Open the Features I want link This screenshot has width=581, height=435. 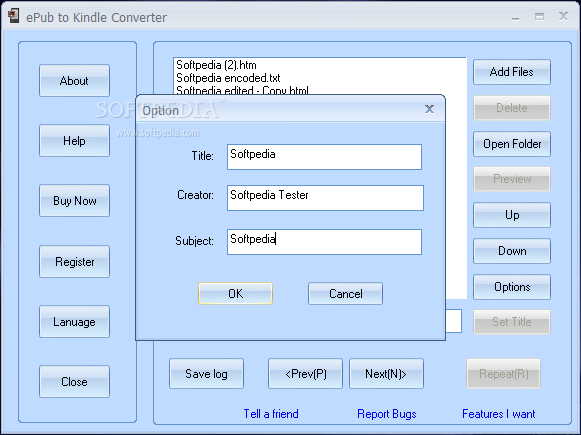point(498,414)
